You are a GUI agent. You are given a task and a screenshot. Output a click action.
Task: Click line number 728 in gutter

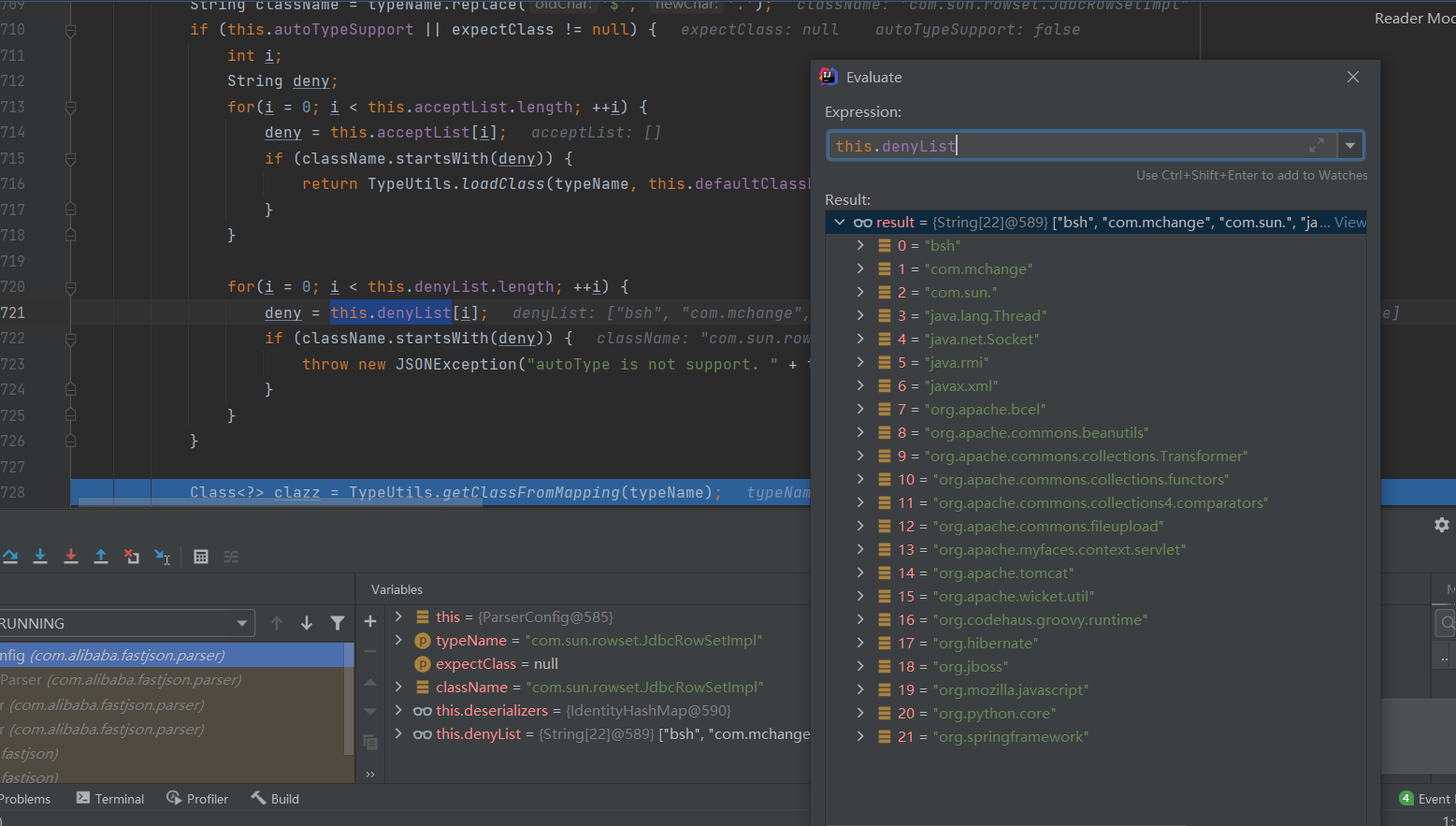tap(13, 492)
